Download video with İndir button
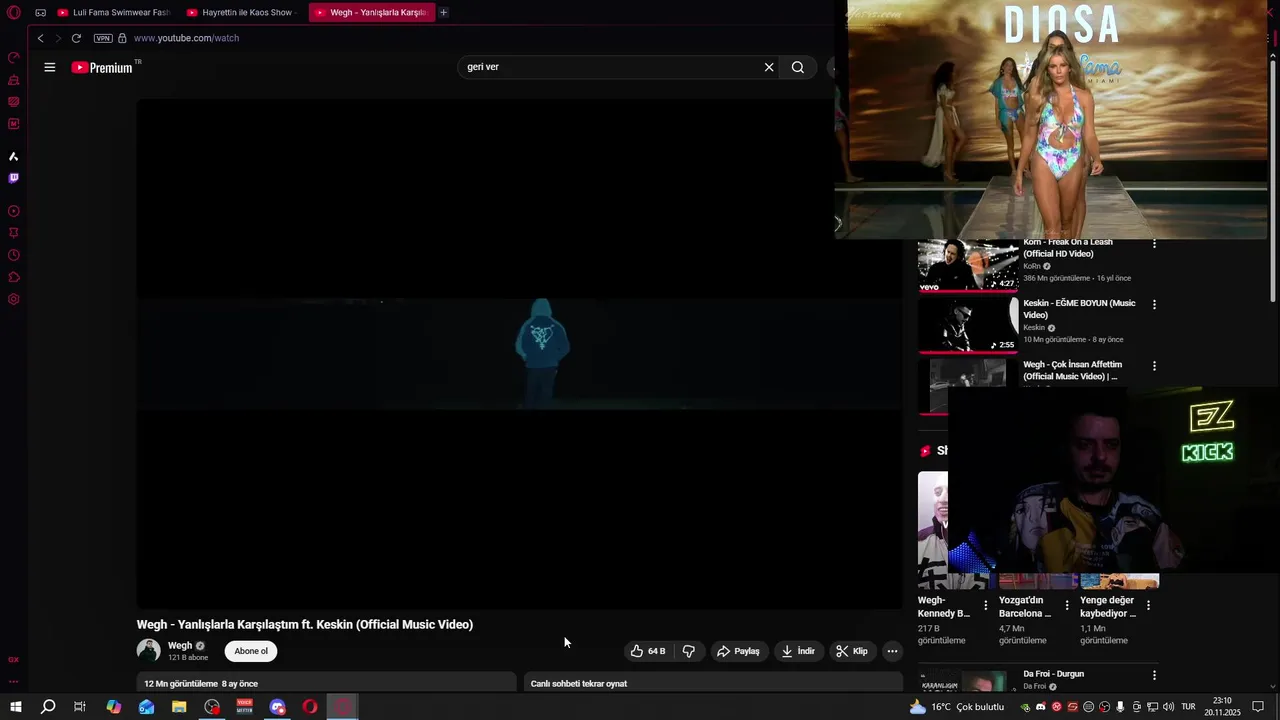 (798, 651)
